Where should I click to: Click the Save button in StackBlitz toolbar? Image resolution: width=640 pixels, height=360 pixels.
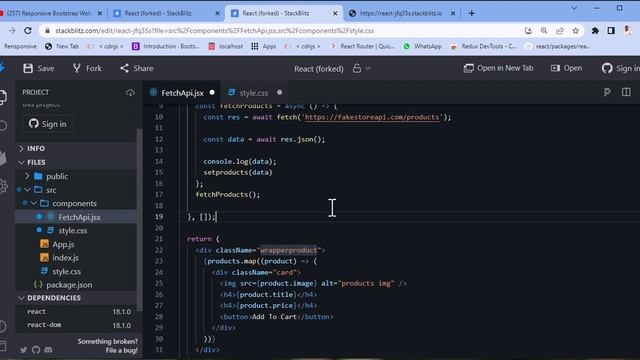tap(39, 68)
